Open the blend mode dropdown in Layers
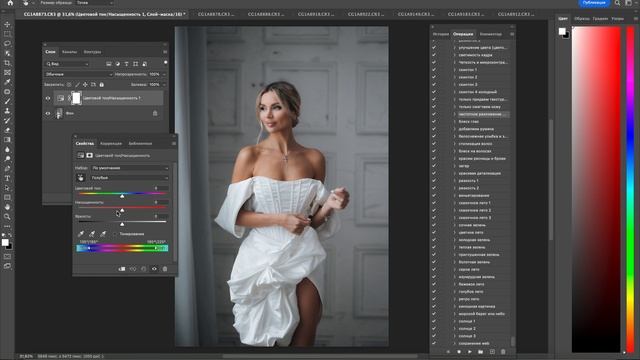This screenshot has width=640, height=360. tap(78, 74)
